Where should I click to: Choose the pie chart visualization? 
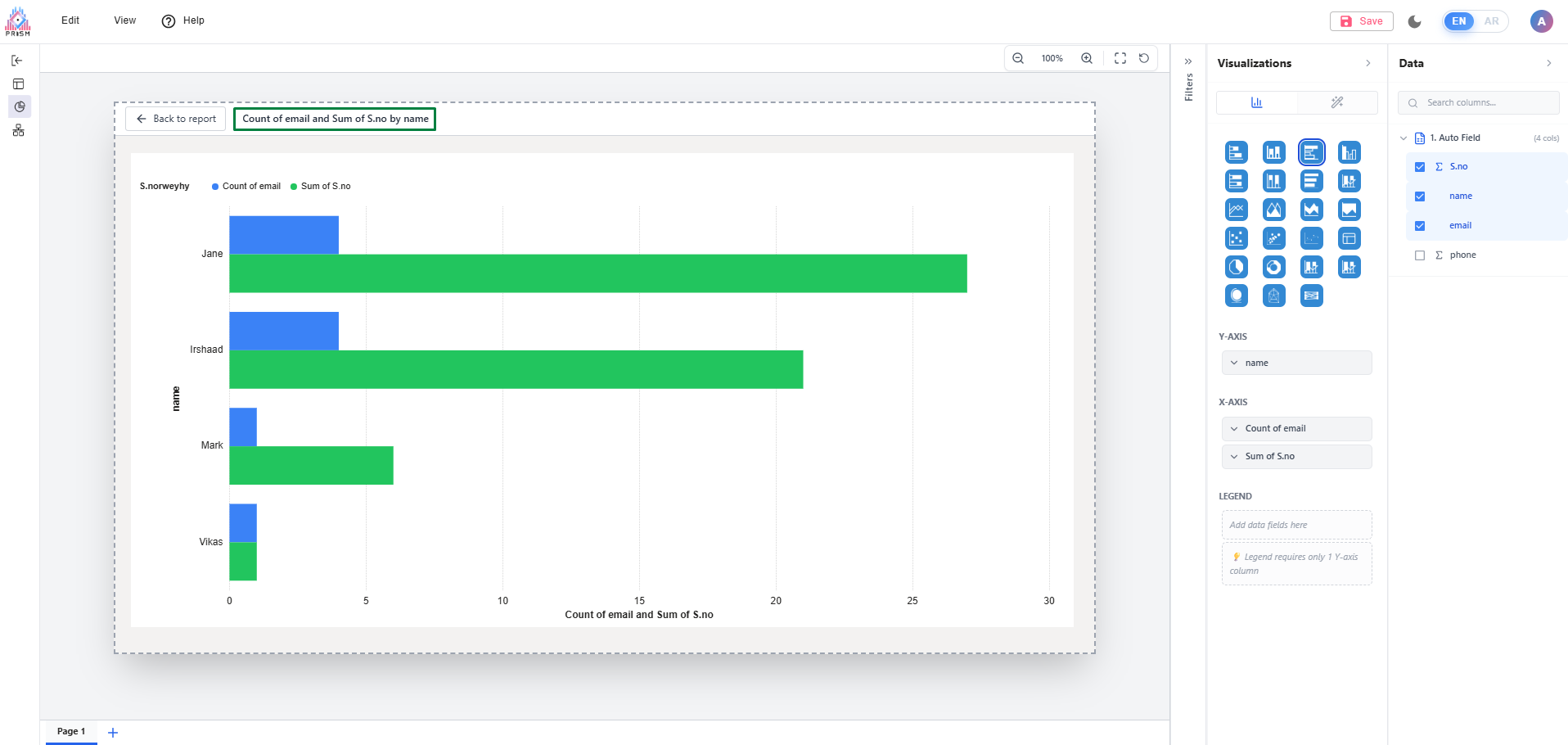click(x=1236, y=267)
